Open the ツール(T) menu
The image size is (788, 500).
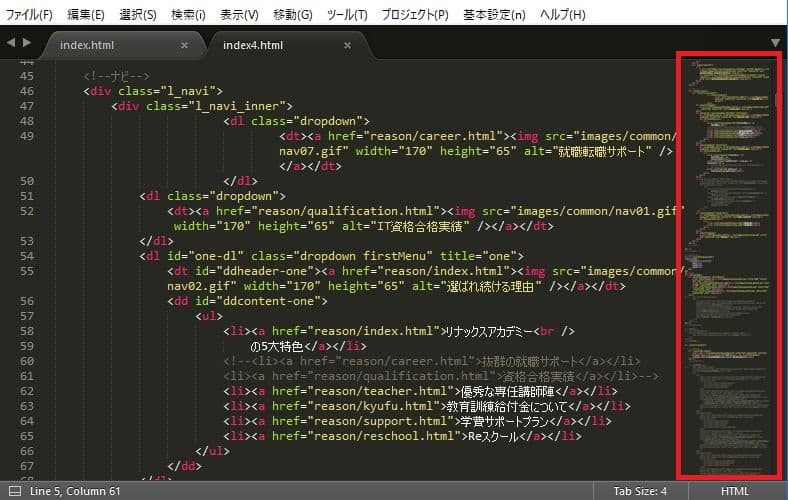(347, 15)
